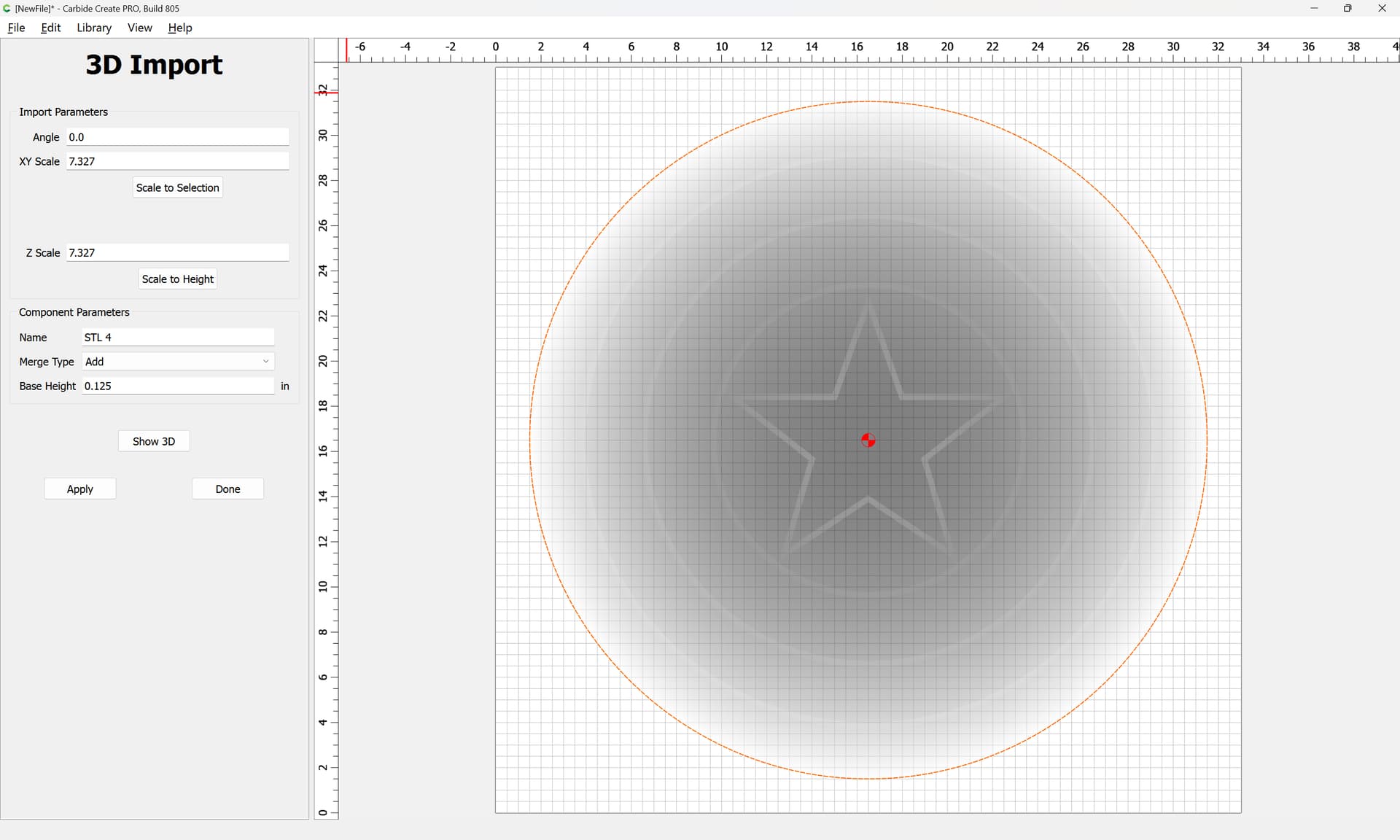Click the Apply button
Screen dimensions: 1400x840
coord(80,489)
